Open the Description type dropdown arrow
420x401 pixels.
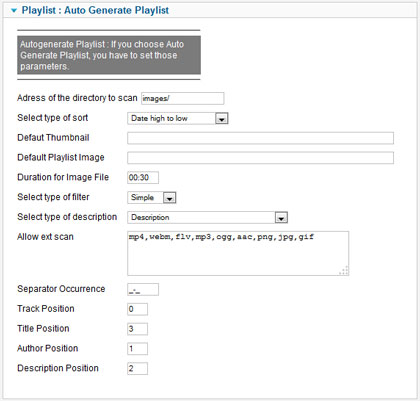pos(281,218)
